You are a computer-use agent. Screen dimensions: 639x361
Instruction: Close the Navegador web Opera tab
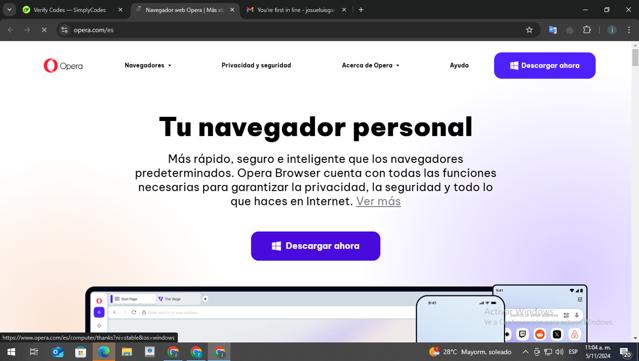point(232,10)
